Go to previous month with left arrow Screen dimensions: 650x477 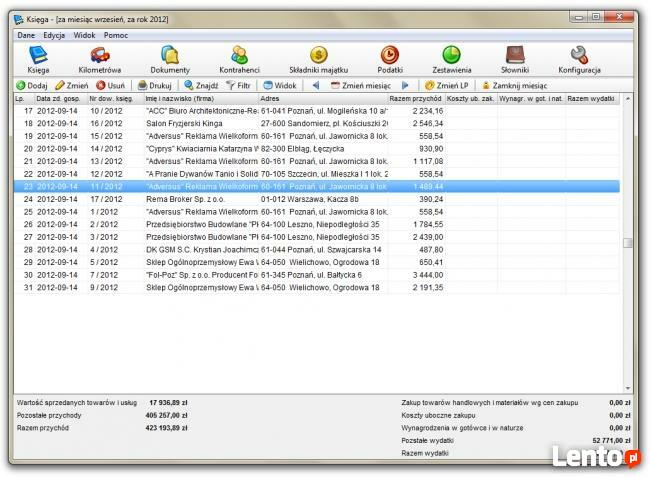click(316, 86)
